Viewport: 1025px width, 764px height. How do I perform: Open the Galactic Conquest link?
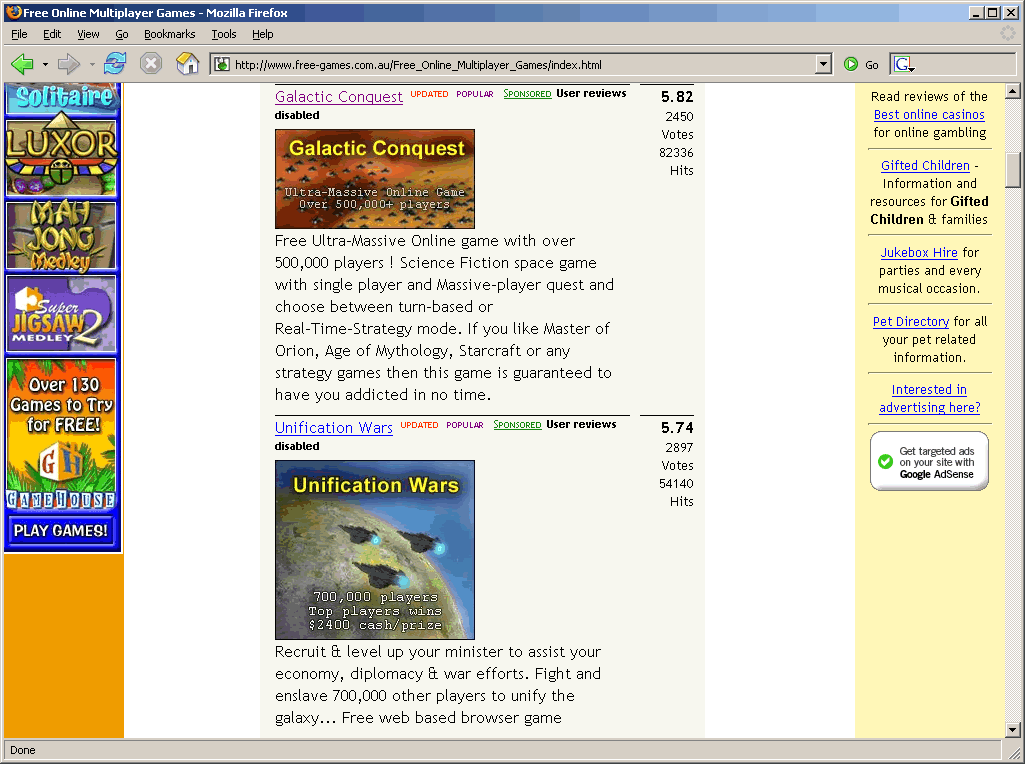(x=339, y=97)
